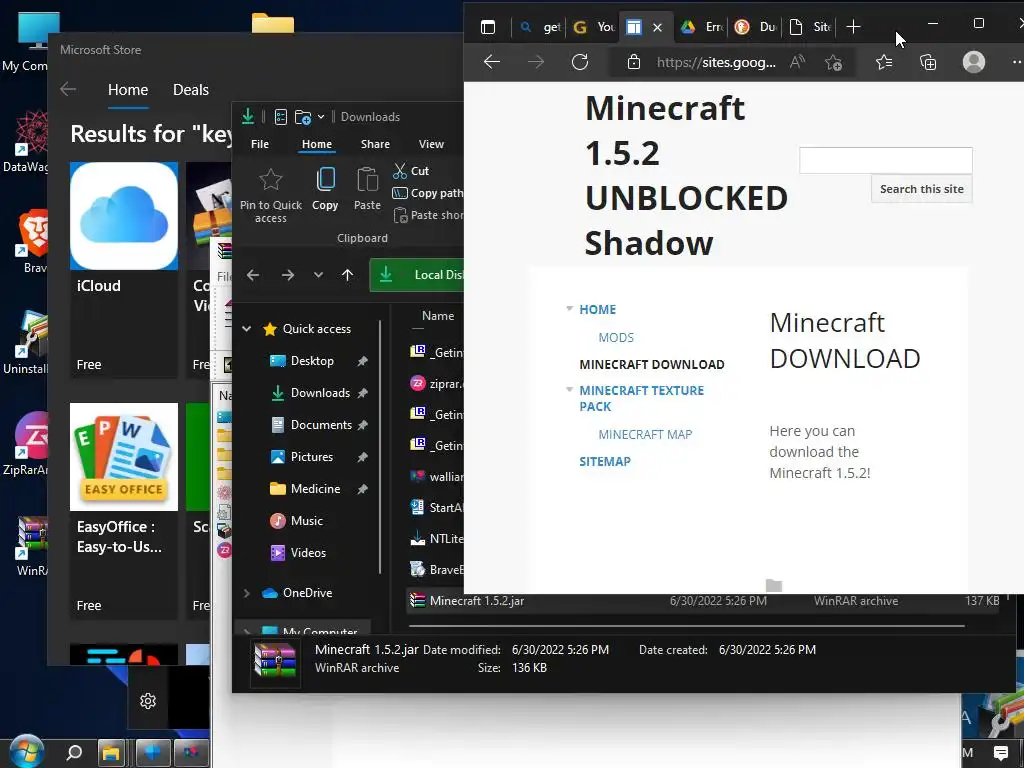Image resolution: width=1024 pixels, height=768 pixels.
Task: Open a new Edge tab
Action: pos(853,27)
